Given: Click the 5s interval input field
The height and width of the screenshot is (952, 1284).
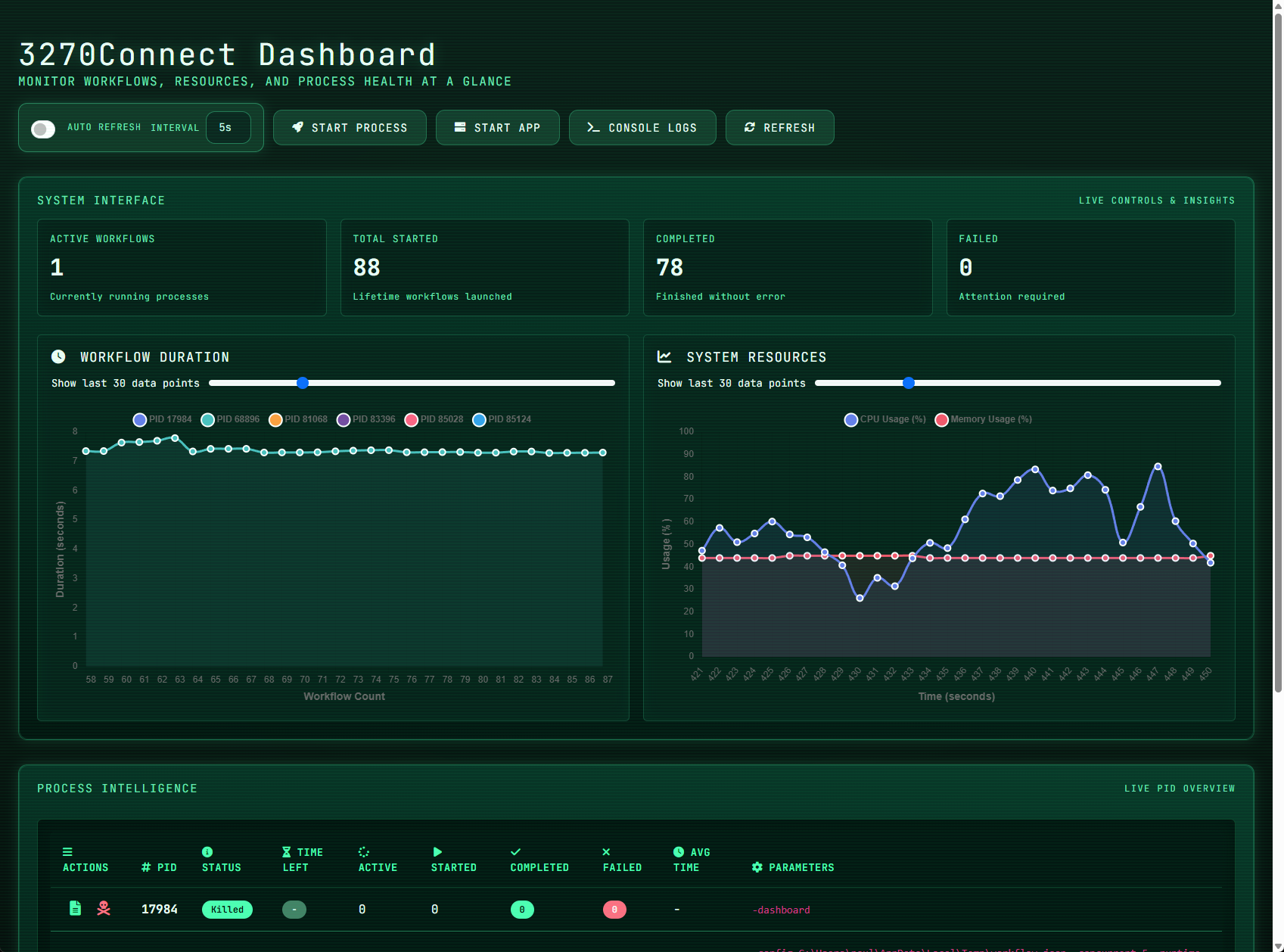Looking at the screenshot, I should coord(227,128).
